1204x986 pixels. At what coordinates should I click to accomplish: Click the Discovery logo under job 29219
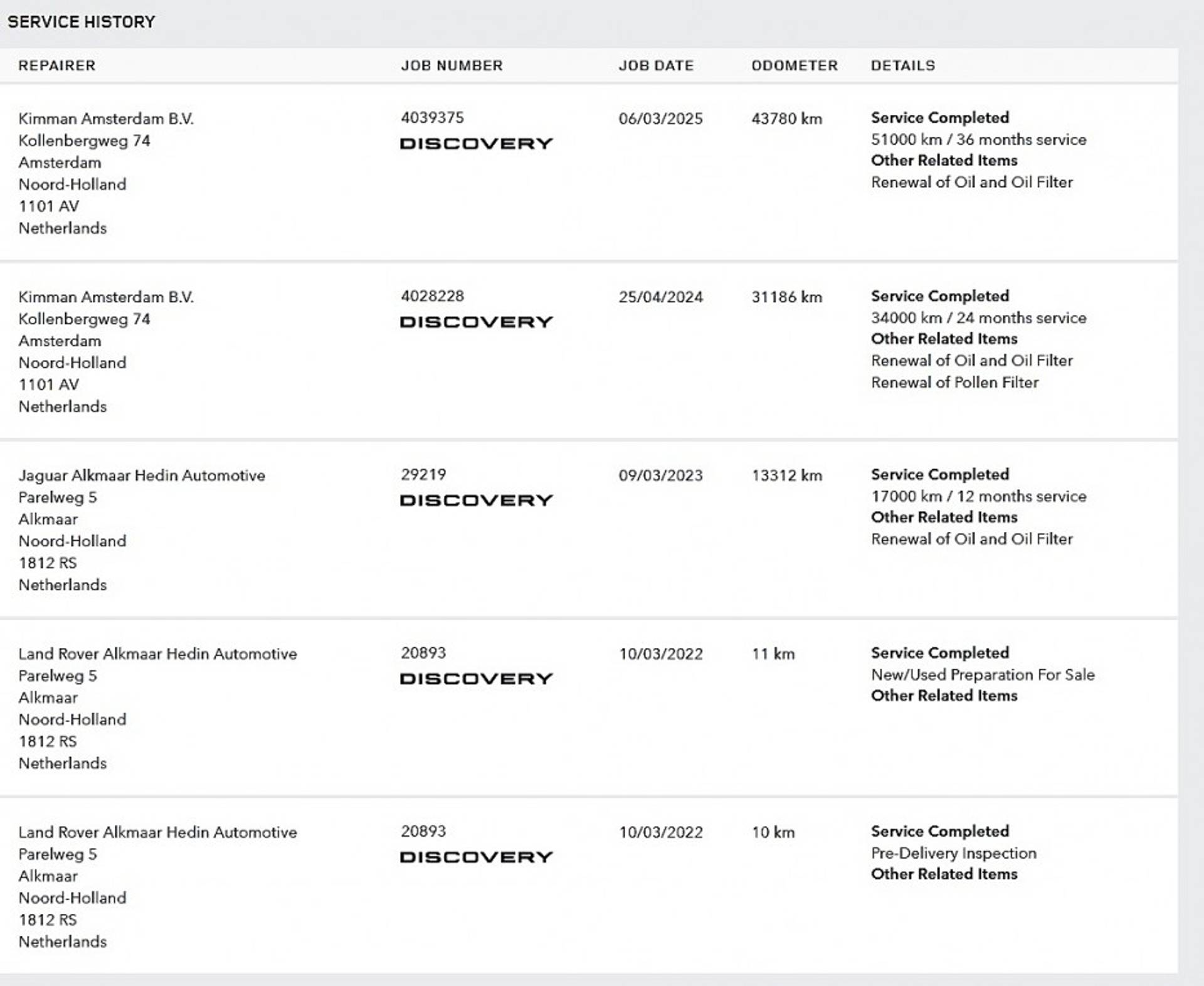coord(476,501)
